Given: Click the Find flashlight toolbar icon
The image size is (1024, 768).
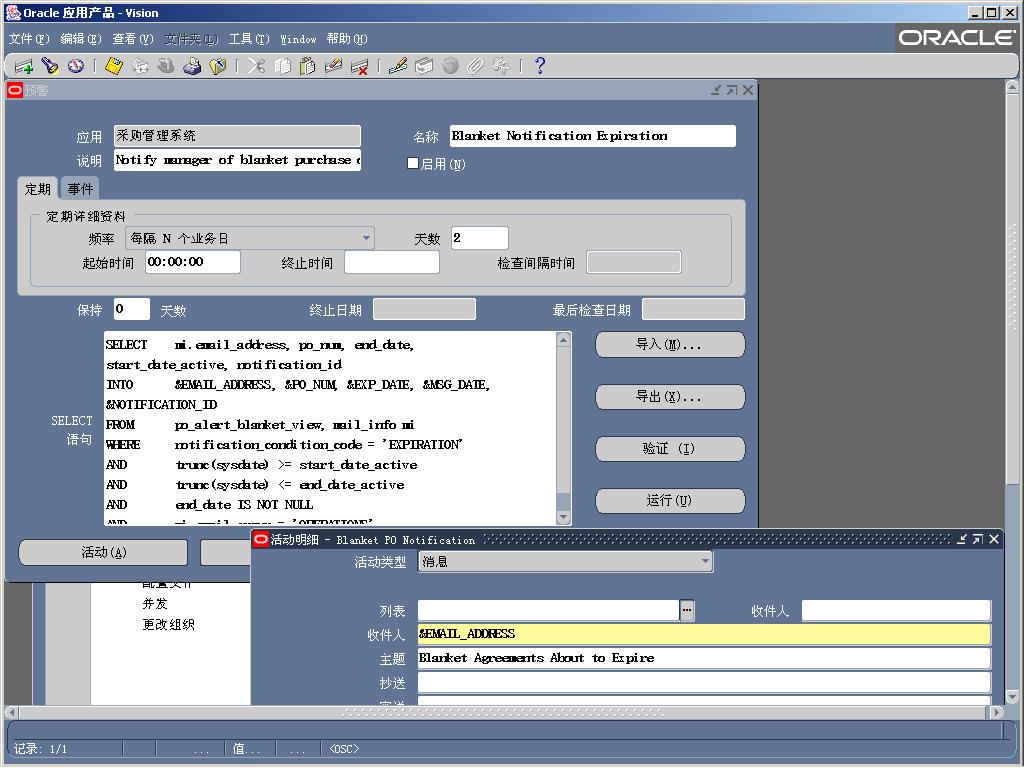Looking at the screenshot, I should pyautogui.click(x=50, y=66).
